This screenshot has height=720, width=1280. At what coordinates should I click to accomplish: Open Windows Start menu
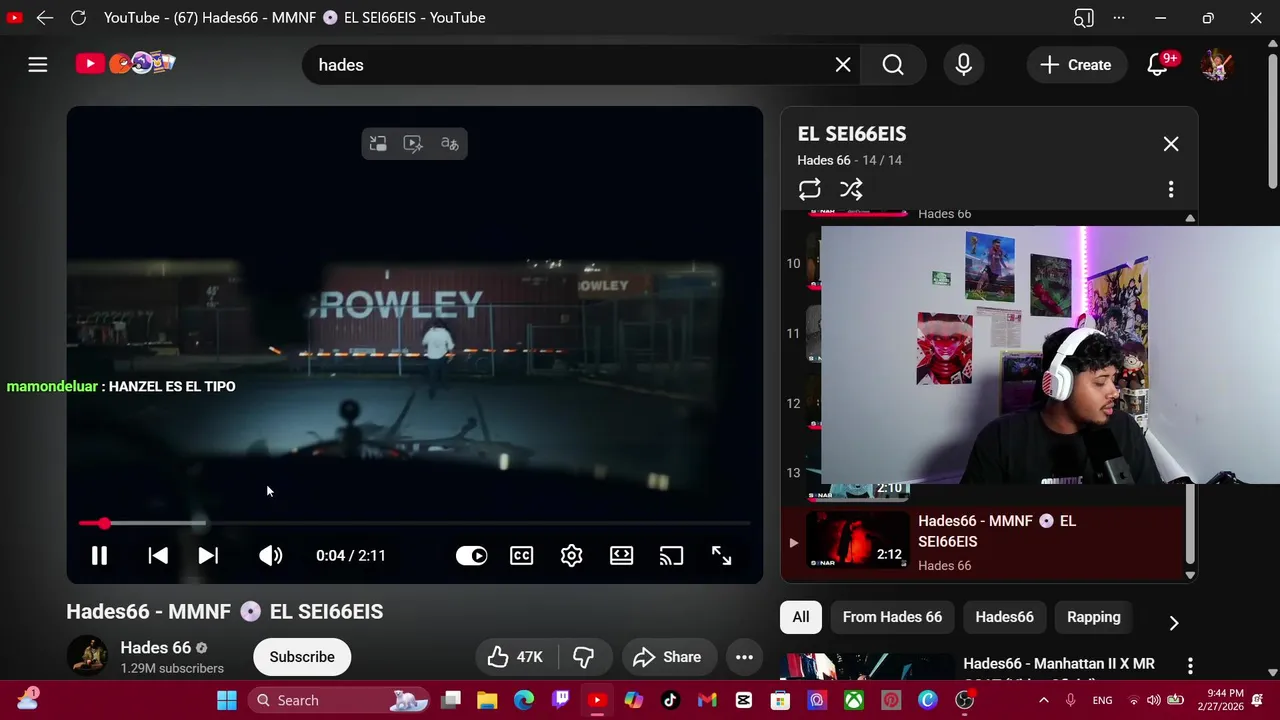[227, 700]
